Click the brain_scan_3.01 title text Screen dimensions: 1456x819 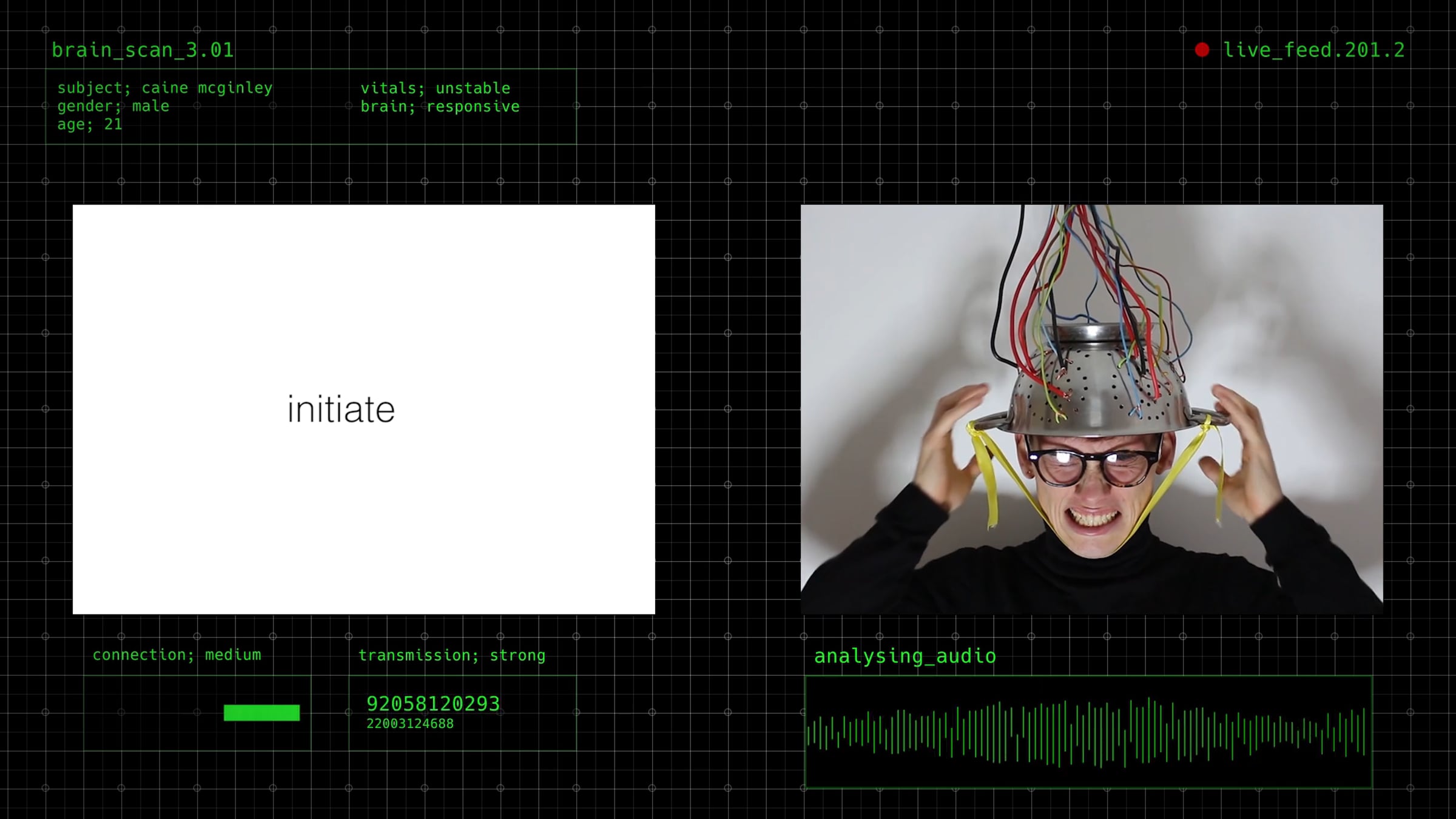tap(143, 50)
